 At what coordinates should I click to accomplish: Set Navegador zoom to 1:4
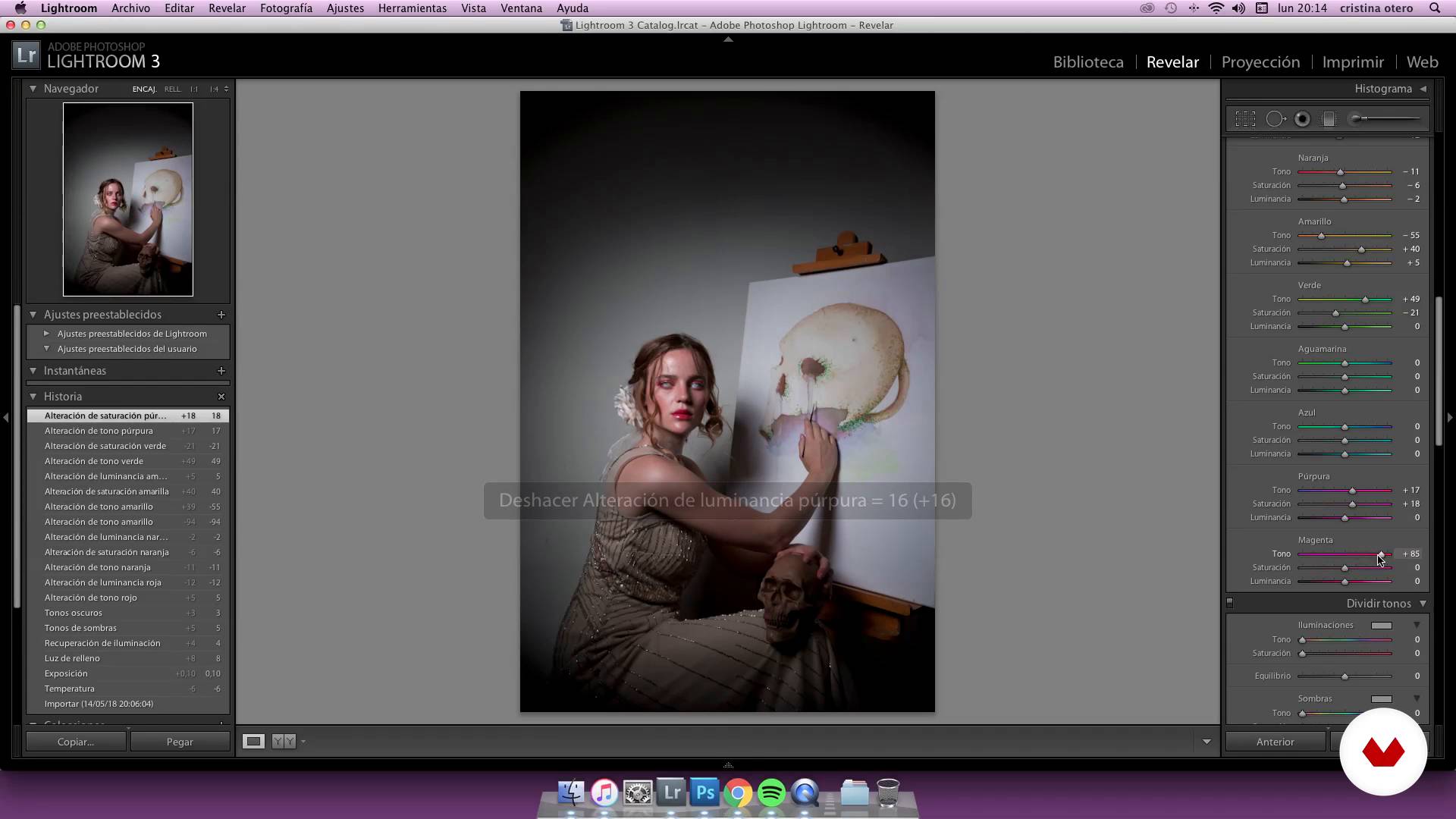pos(214,89)
